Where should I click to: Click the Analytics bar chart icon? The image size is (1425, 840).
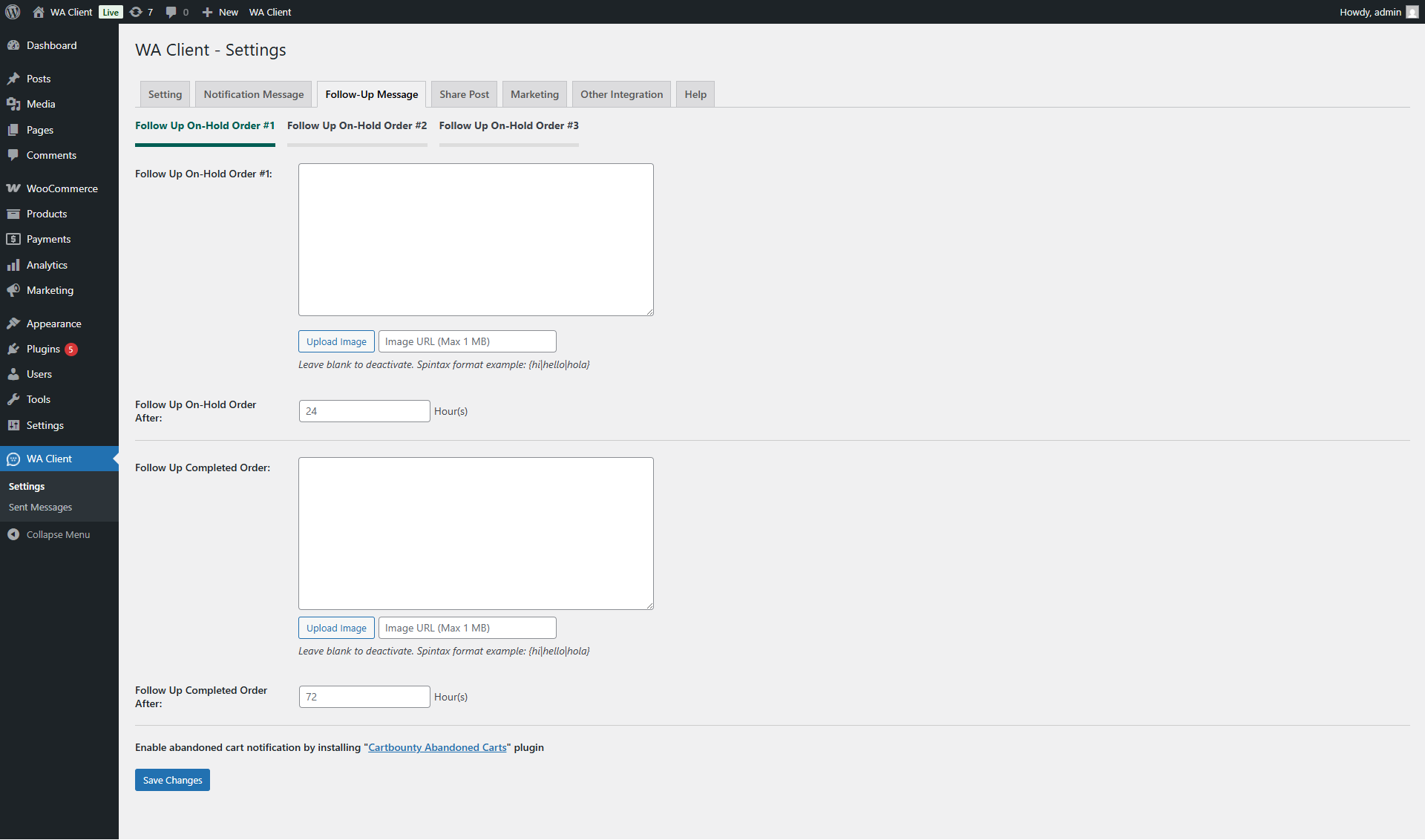(x=13, y=265)
